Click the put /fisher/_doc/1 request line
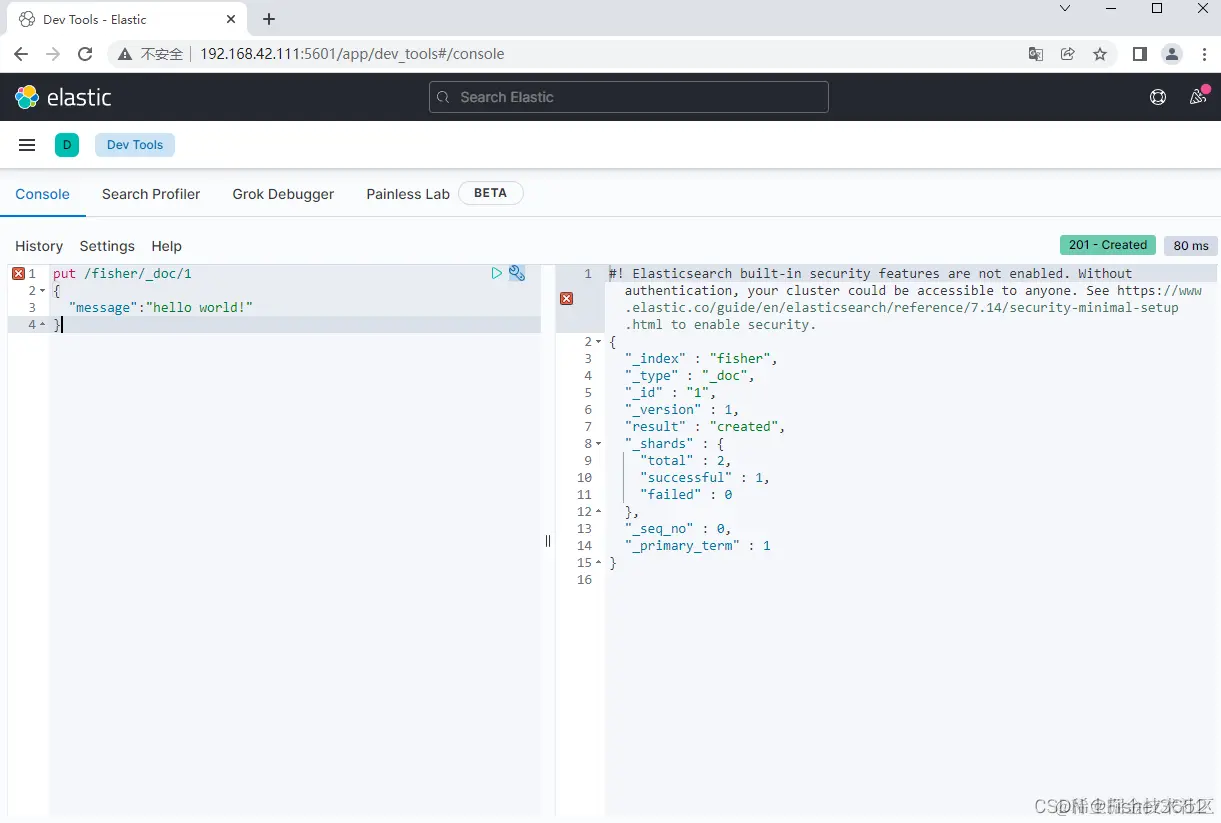The image size is (1221, 823). coord(122,273)
